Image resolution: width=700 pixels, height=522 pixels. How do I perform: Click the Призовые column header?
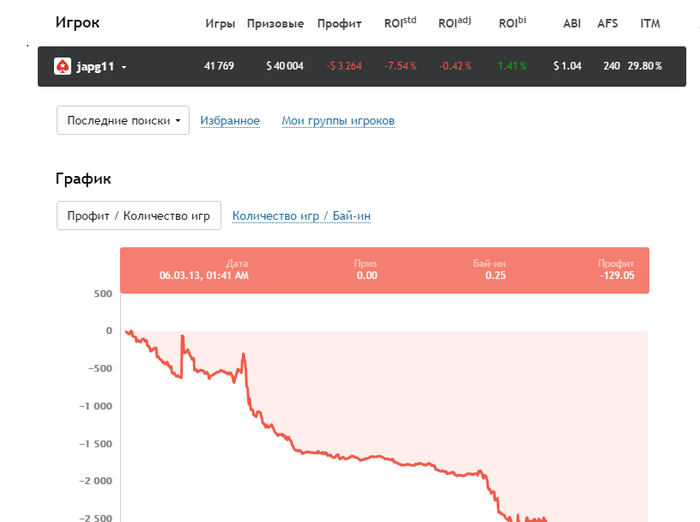pyautogui.click(x=273, y=23)
